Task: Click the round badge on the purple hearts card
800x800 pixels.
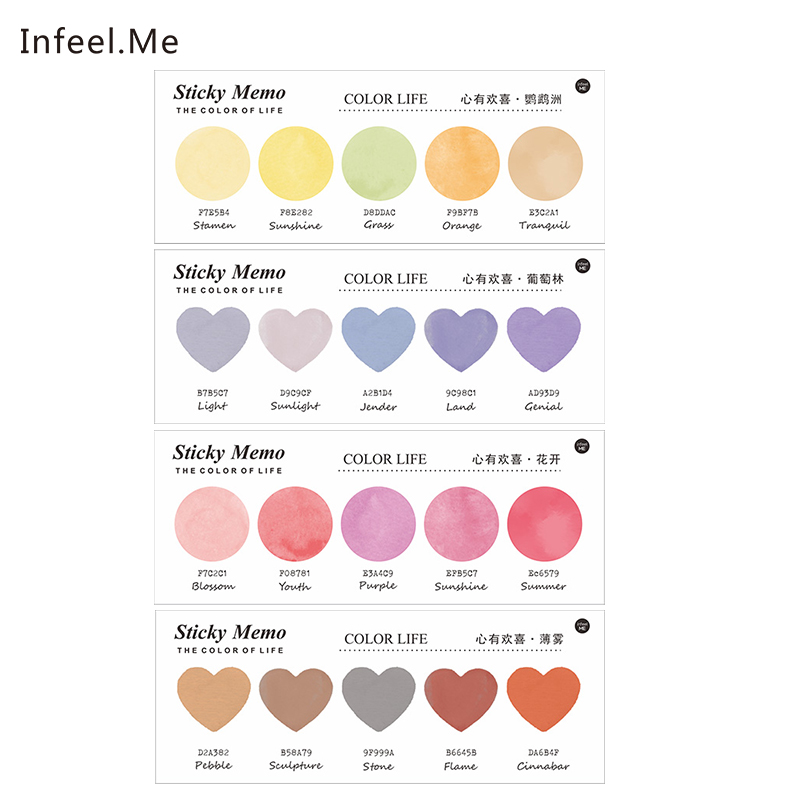Action: pos(583,265)
